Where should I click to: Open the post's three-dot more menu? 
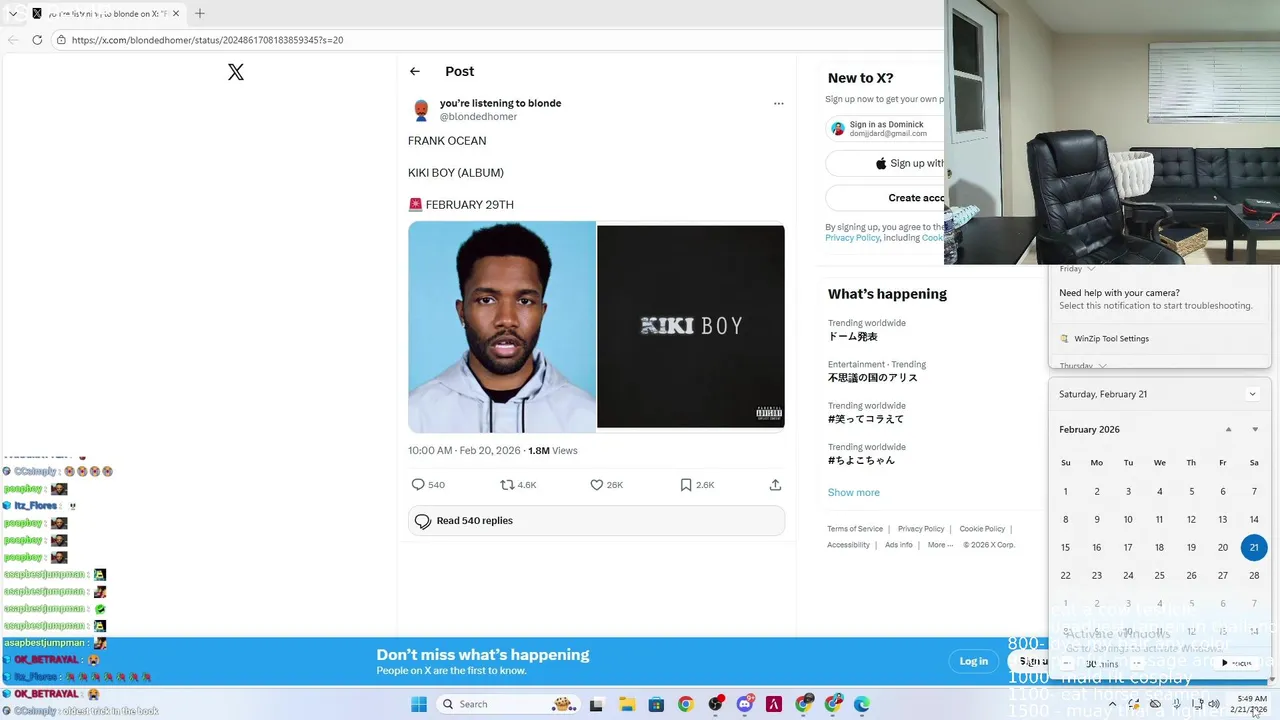click(778, 103)
